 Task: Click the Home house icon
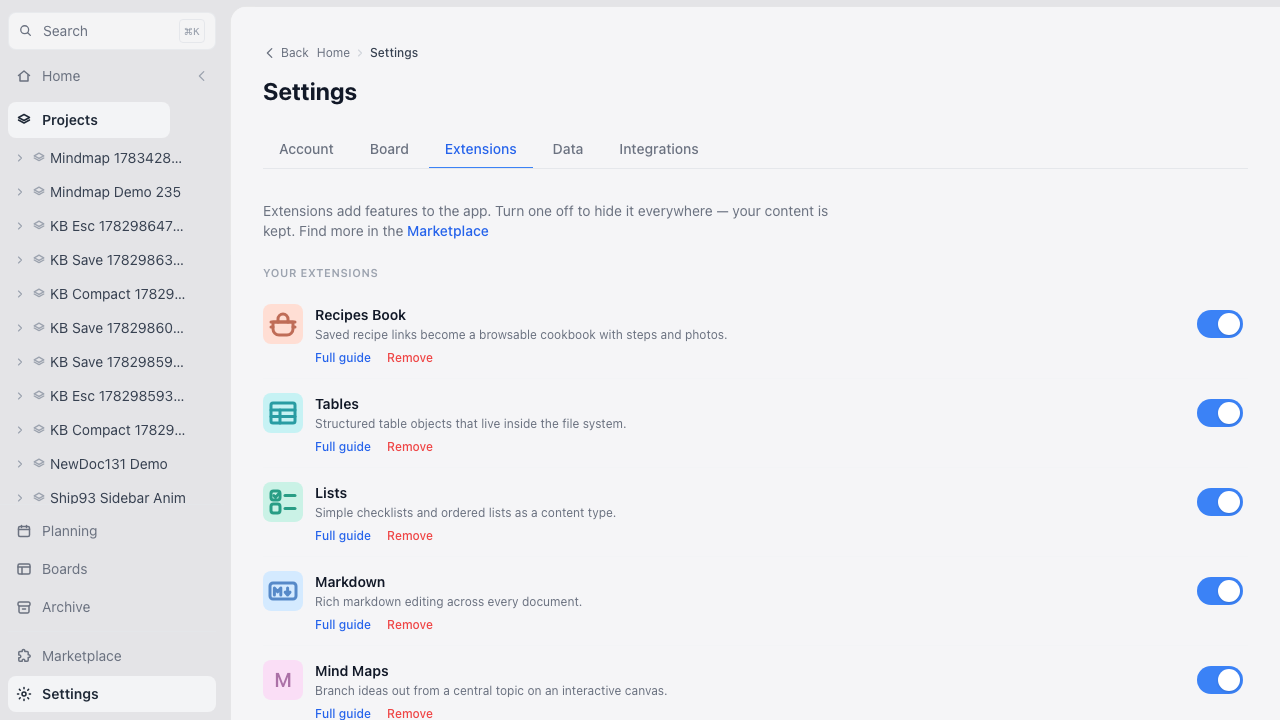[x=24, y=76]
